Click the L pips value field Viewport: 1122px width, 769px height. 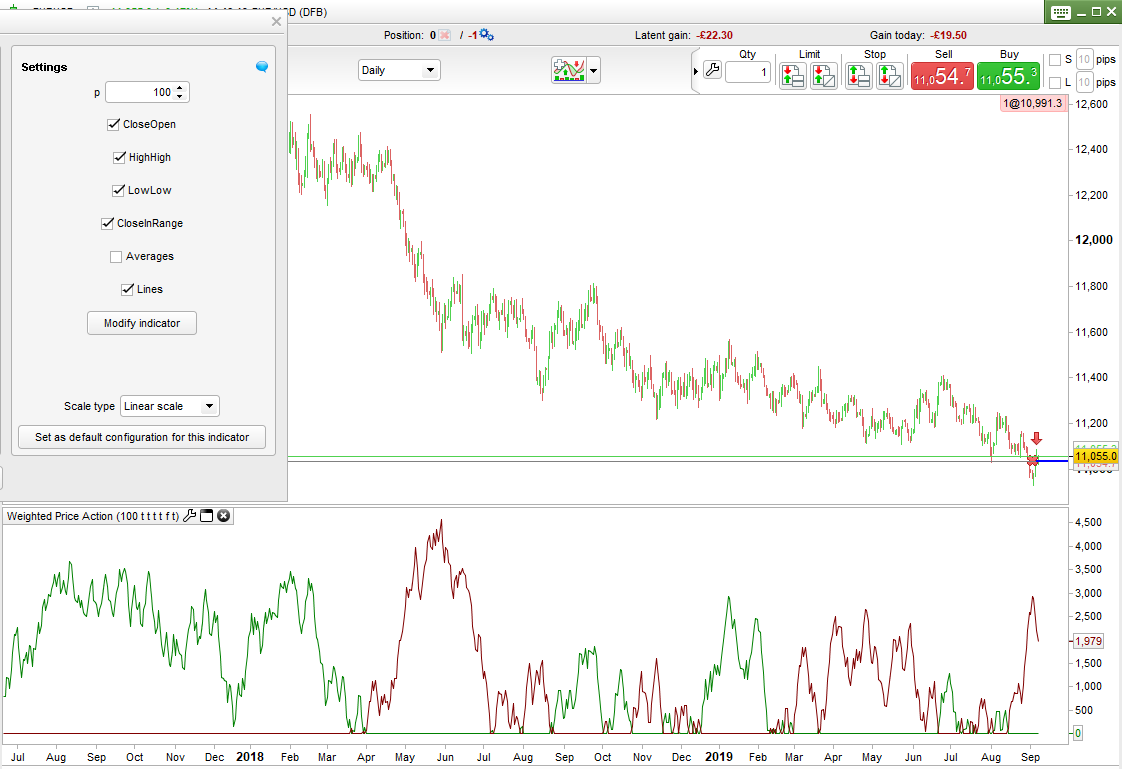tap(1084, 82)
